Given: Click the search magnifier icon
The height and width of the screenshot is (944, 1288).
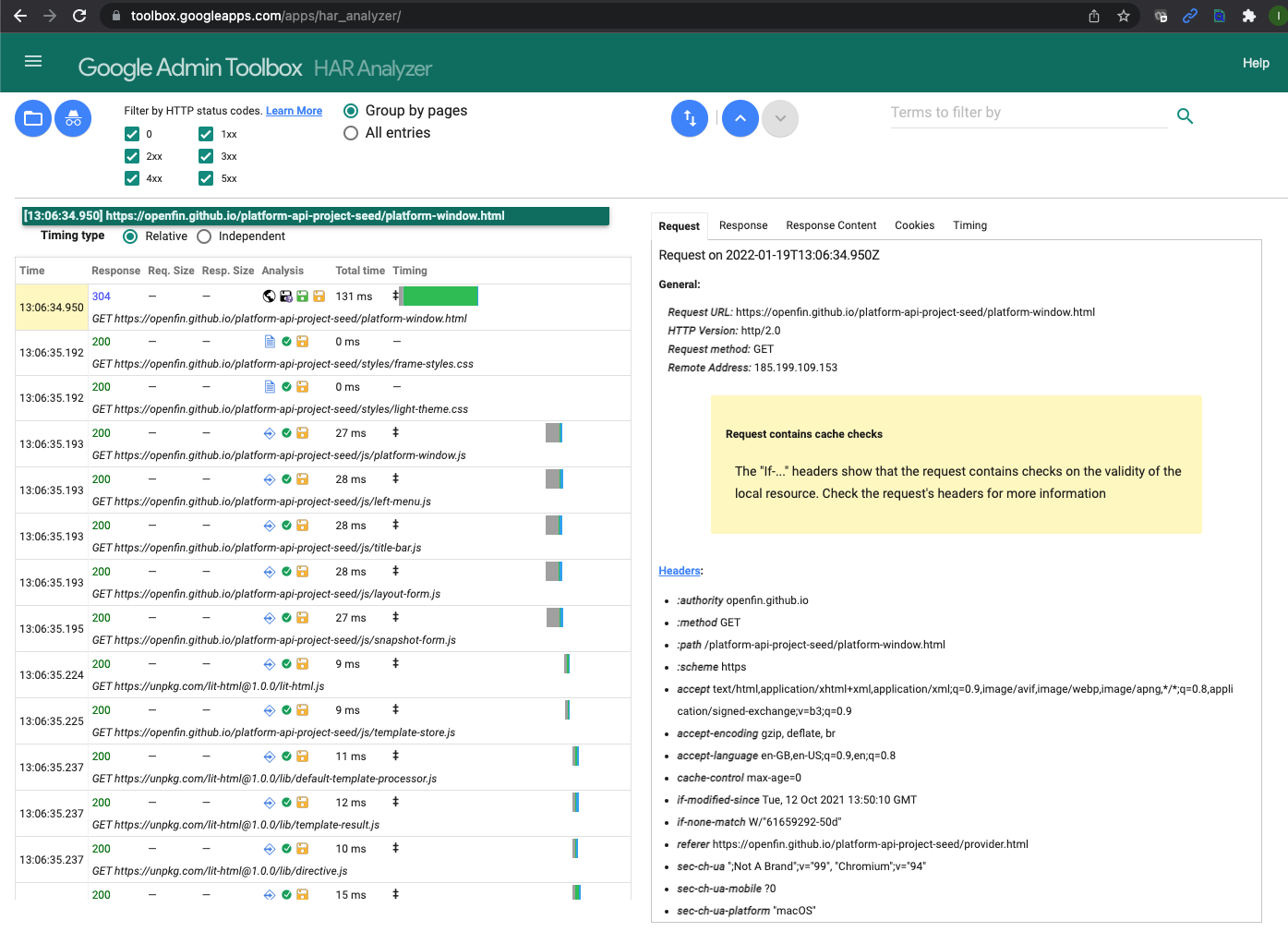Looking at the screenshot, I should [x=1186, y=116].
